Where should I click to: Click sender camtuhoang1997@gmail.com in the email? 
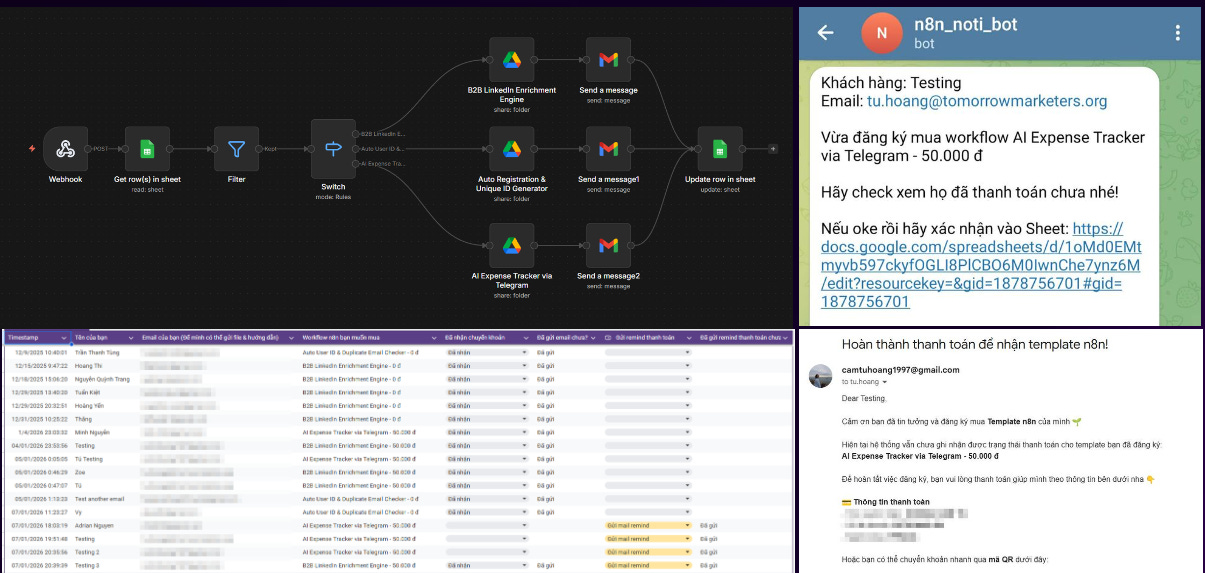click(900, 369)
